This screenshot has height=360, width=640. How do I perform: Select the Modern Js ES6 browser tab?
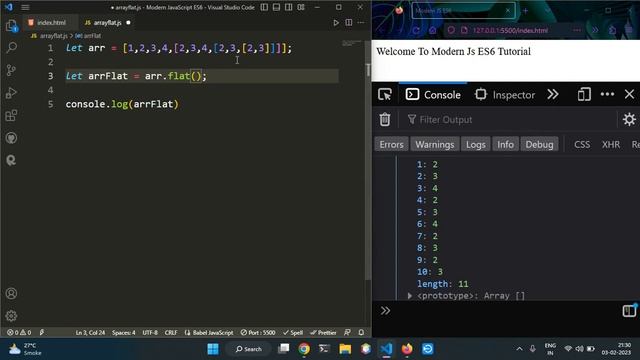tap(463, 11)
